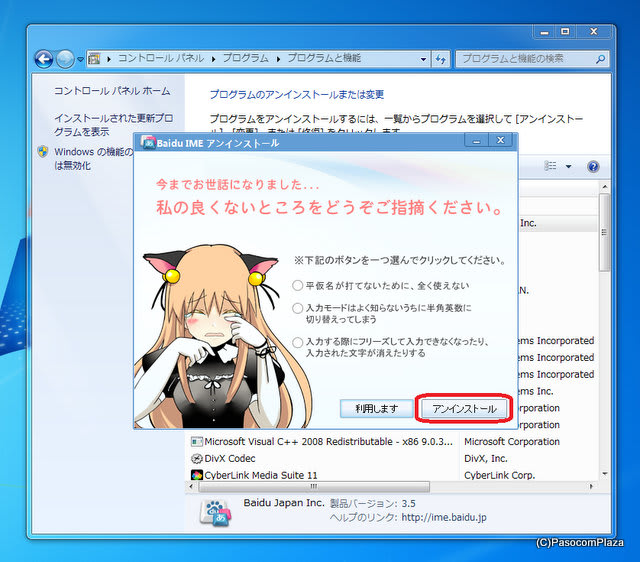Close the Control Panel window
The width and height of the screenshot is (640, 562).
coord(594,32)
